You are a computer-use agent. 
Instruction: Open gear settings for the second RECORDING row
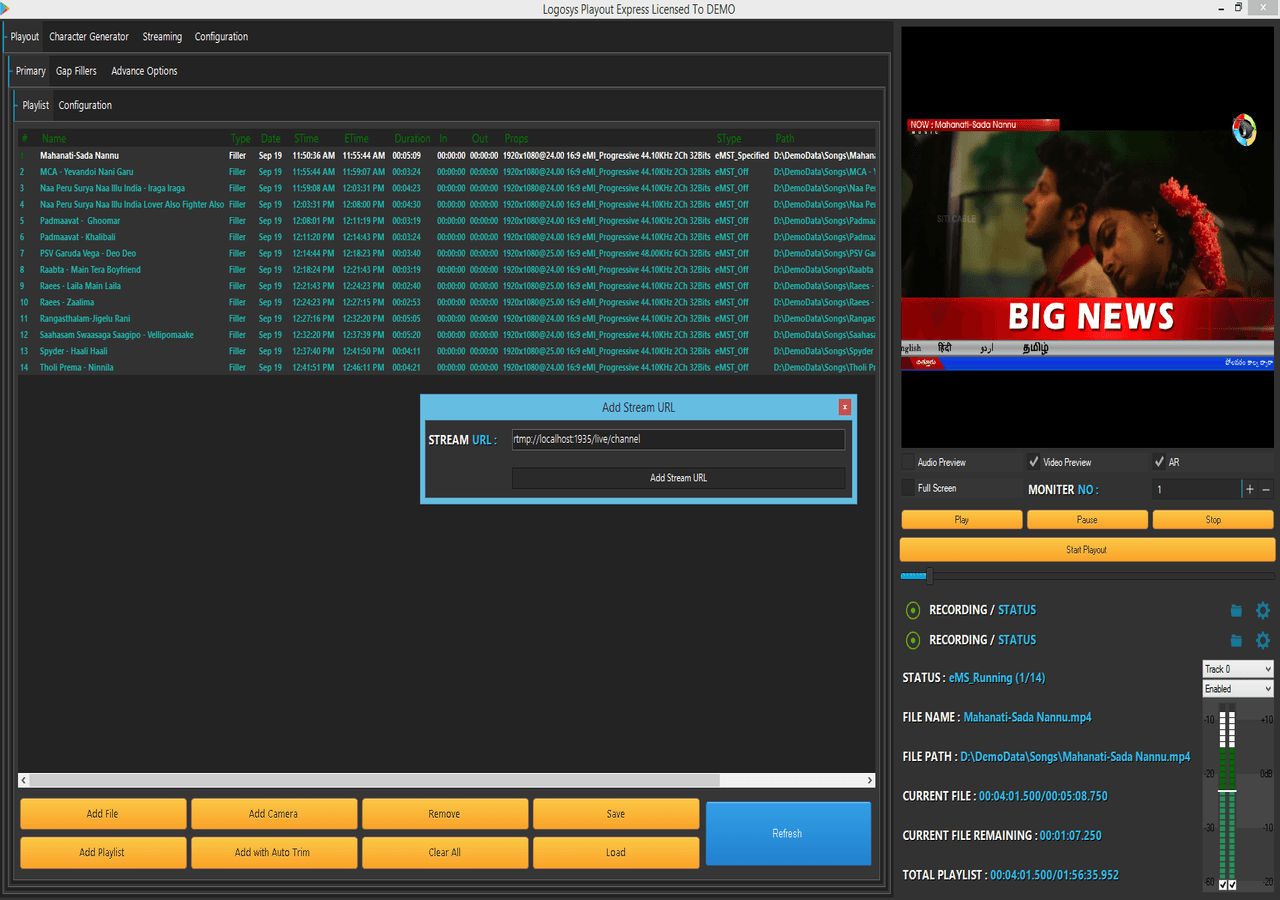[x=1263, y=640]
